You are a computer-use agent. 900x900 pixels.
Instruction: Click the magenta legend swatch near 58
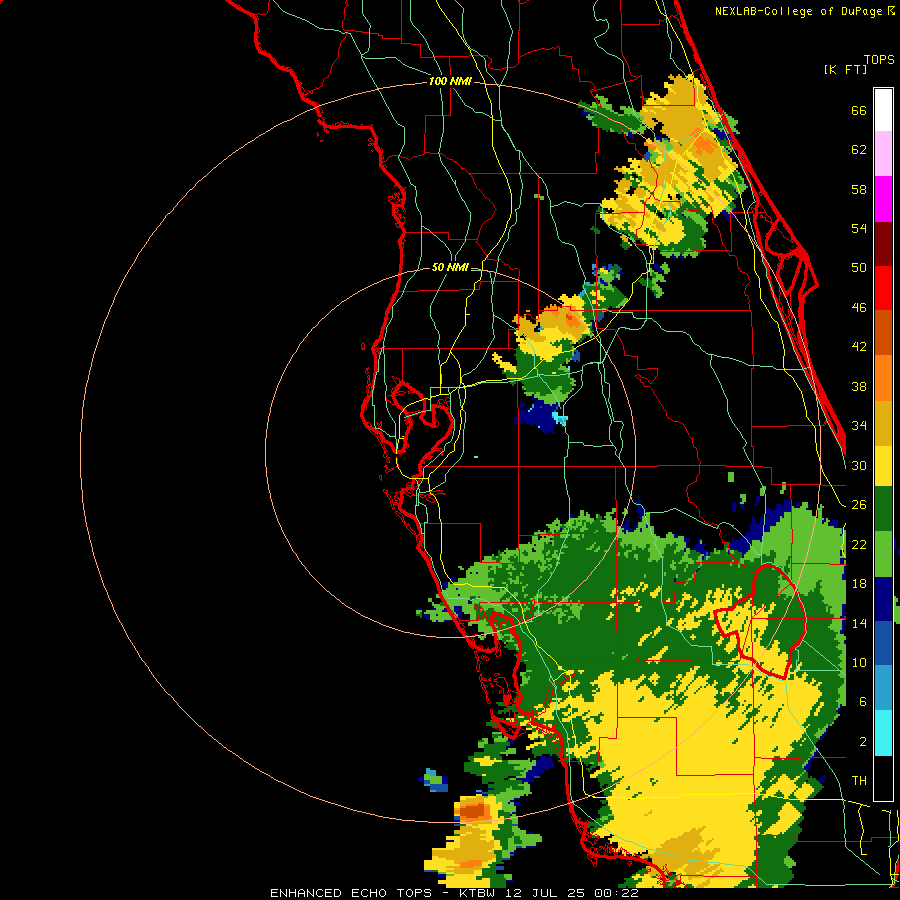[883, 199]
